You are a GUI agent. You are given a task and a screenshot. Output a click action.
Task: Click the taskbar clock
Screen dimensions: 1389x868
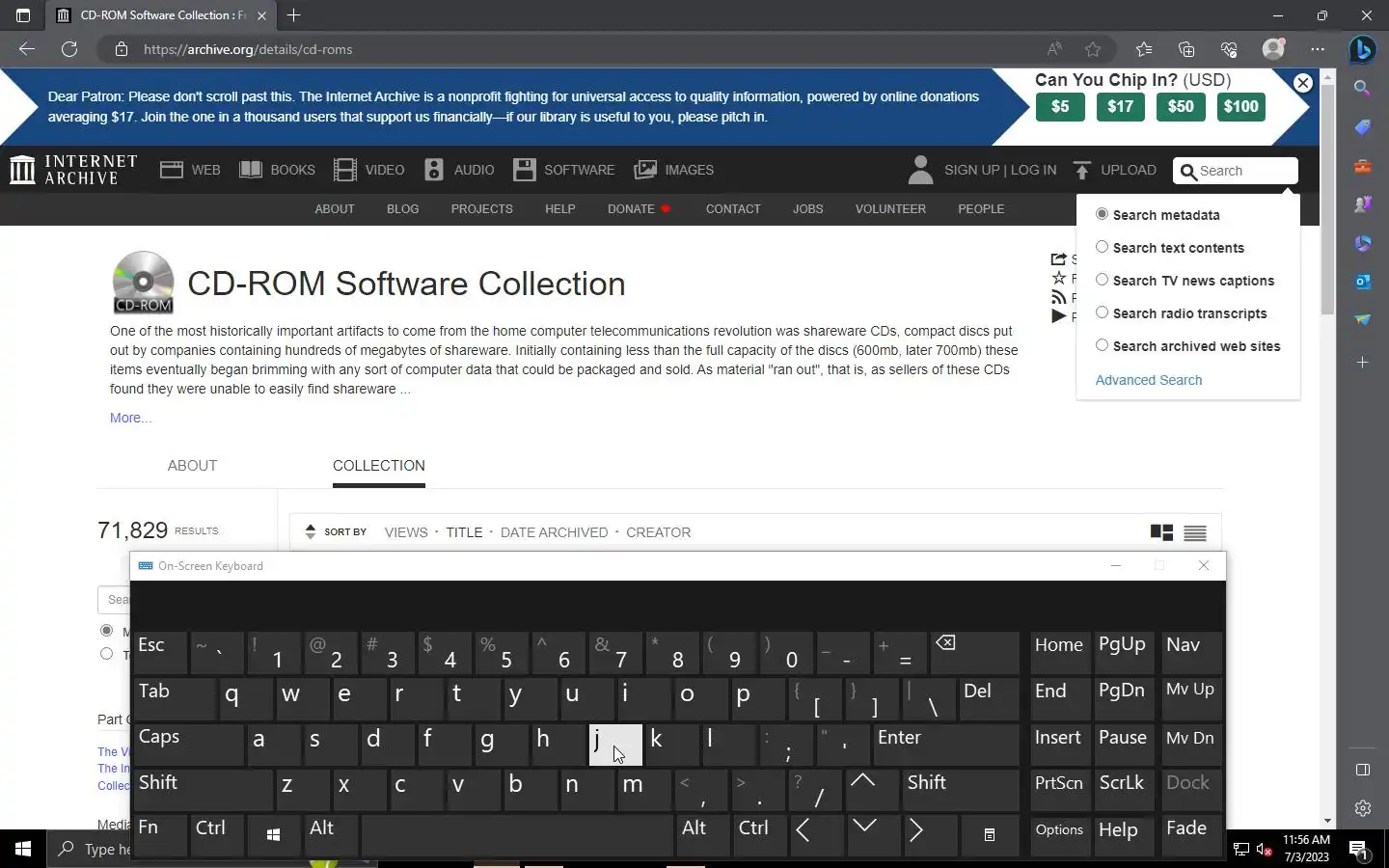(1306, 849)
